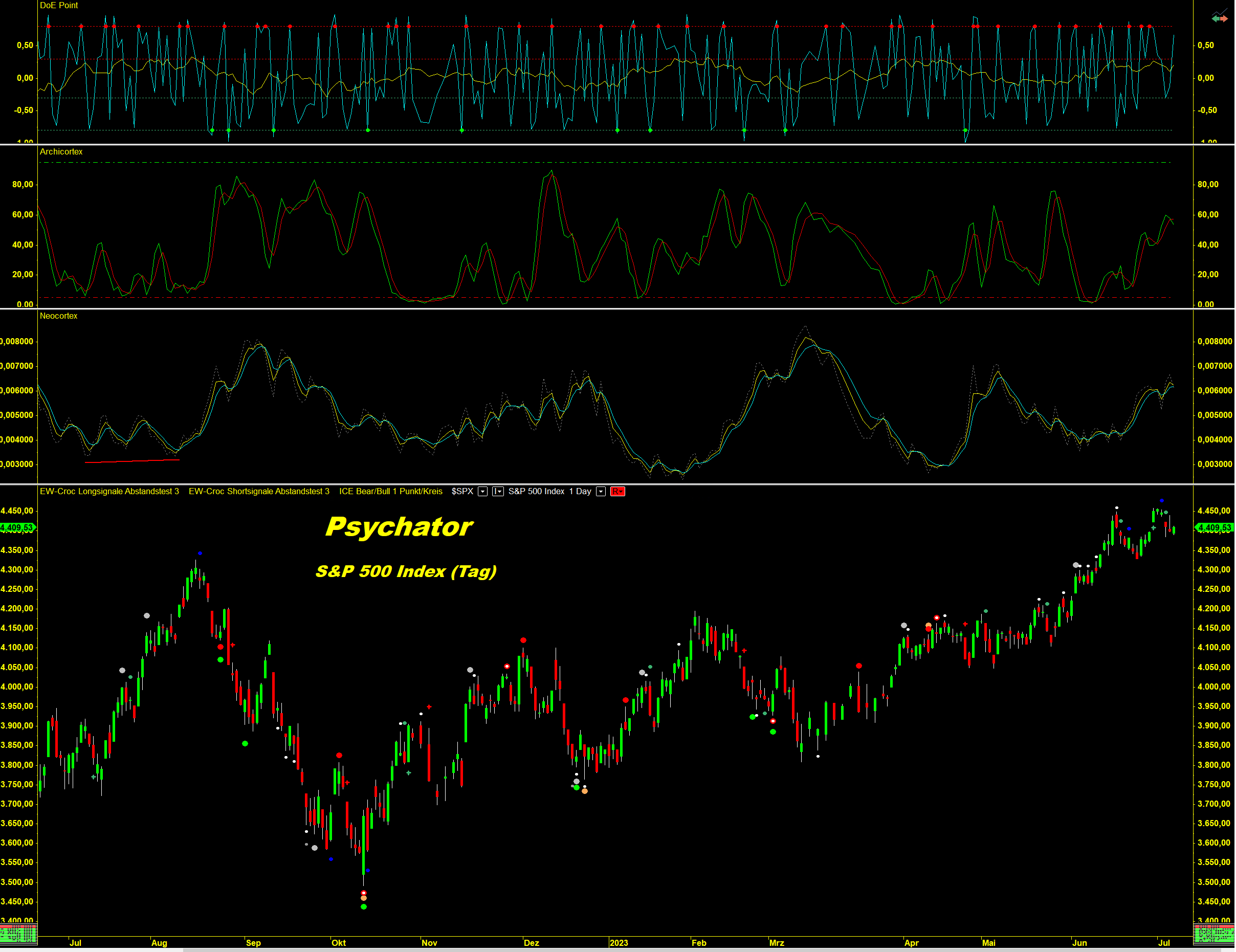Expand the chart style dropdown beside 'I'

tap(500, 491)
